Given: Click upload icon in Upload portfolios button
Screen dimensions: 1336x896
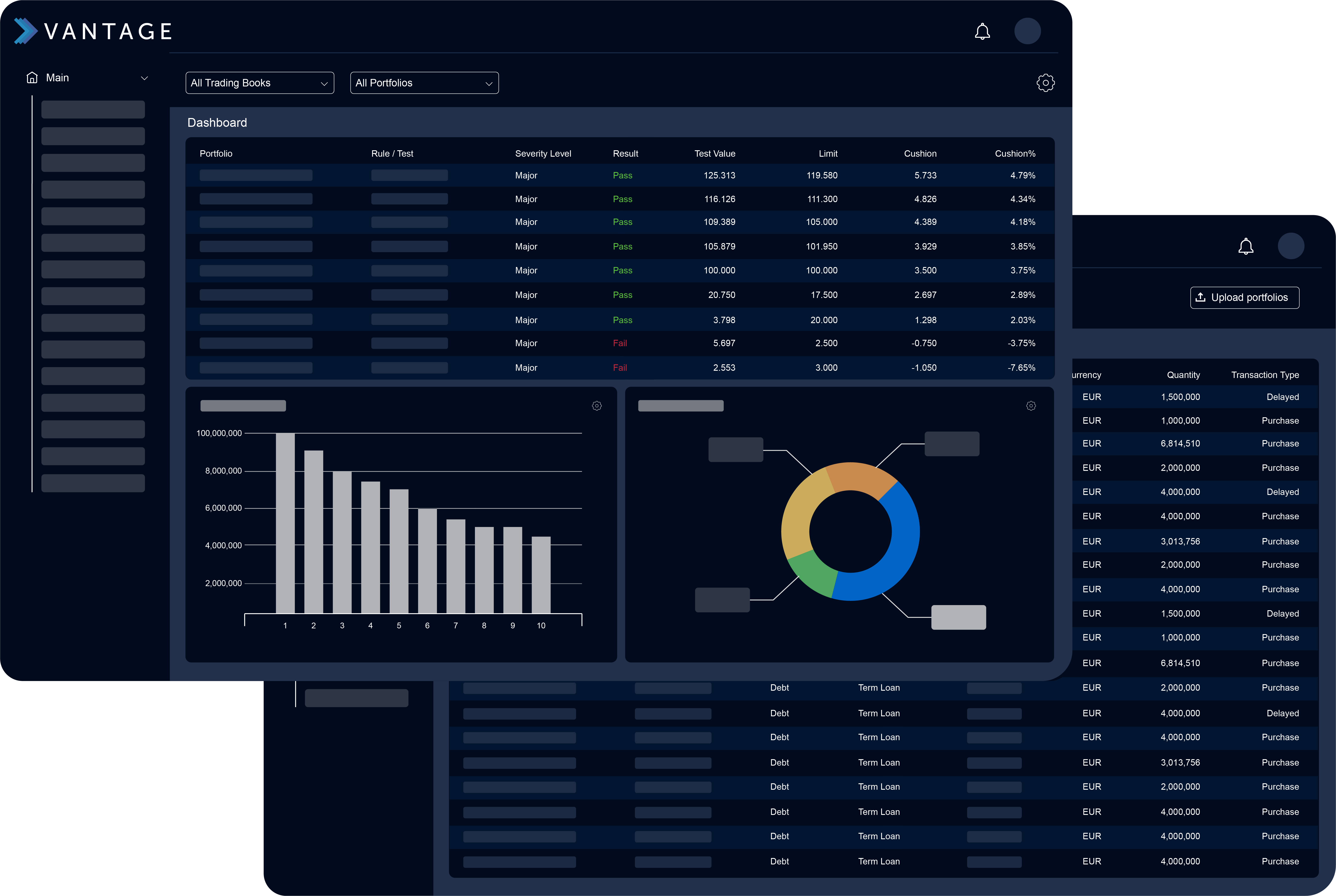Looking at the screenshot, I should pyautogui.click(x=1201, y=297).
